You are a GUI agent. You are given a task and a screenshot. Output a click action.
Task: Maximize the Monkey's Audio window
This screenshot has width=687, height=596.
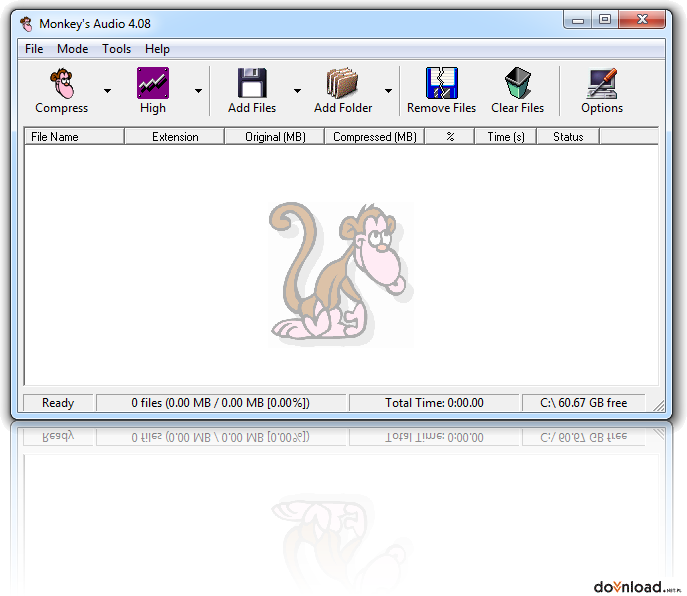[605, 20]
